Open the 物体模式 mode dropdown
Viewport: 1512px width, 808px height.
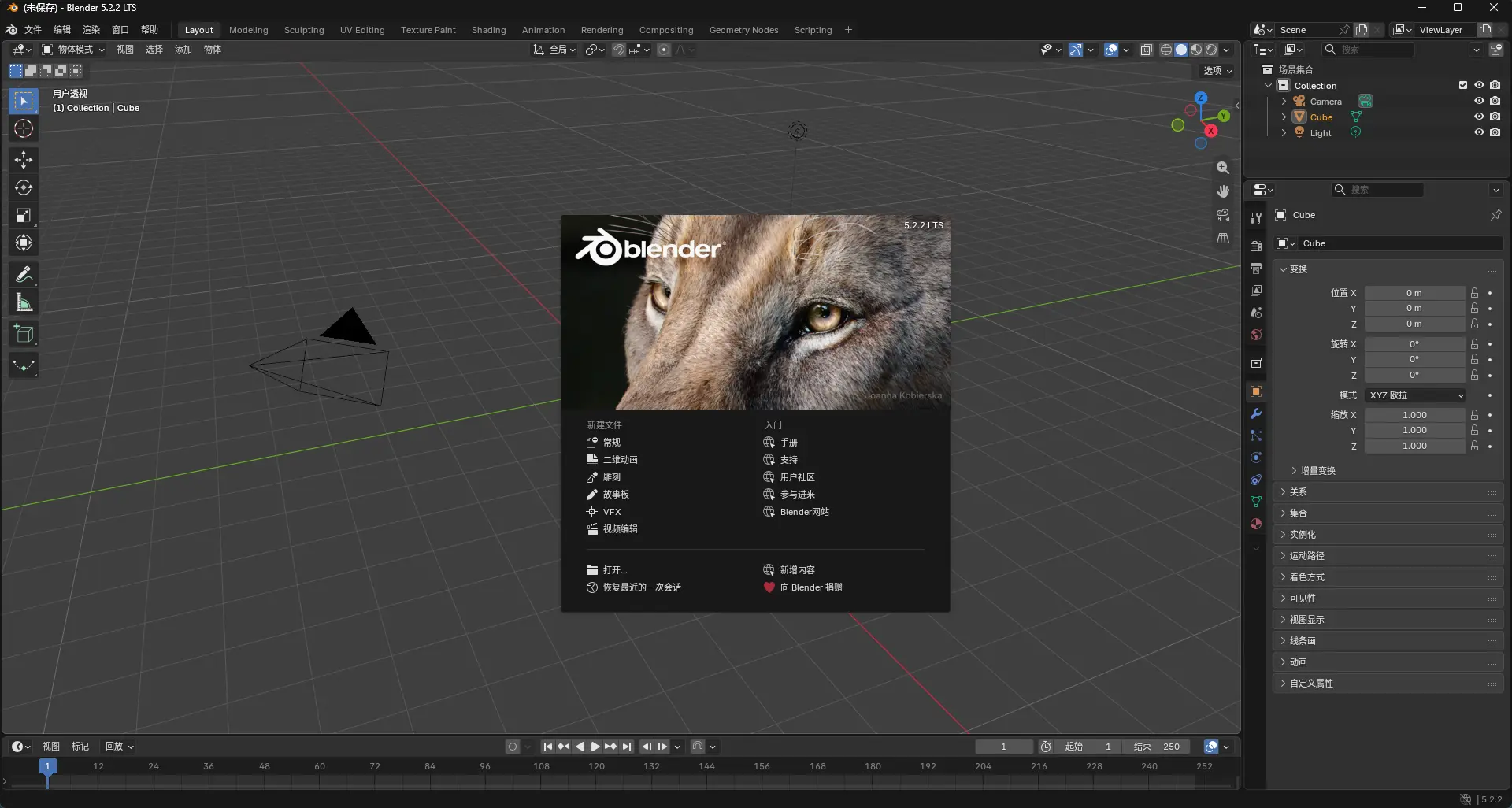coord(74,50)
